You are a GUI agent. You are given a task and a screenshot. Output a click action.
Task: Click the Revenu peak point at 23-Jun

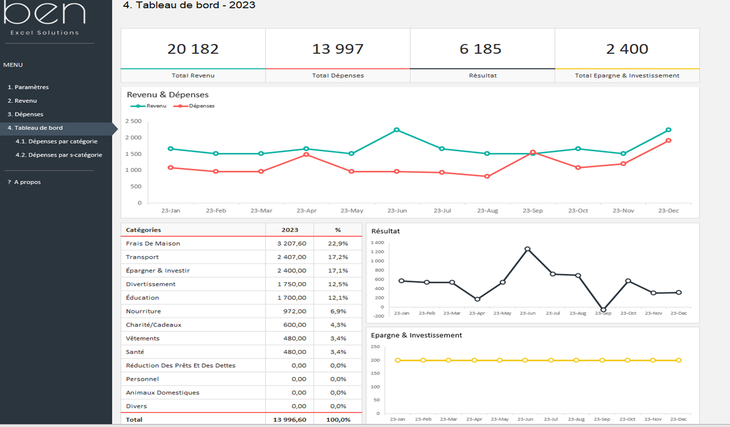[x=396, y=130]
